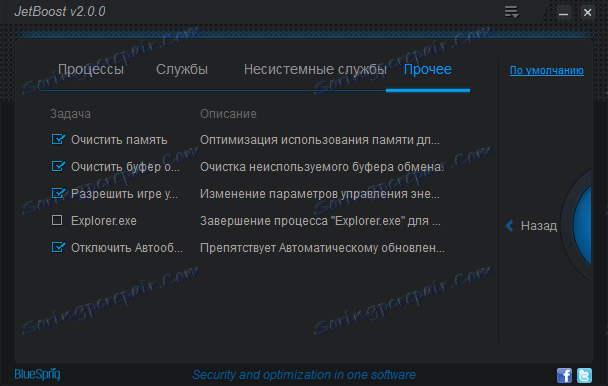Enable the Explorer.exe checkbox
Viewport: 608px width, 386px height.
pos(57,220)
